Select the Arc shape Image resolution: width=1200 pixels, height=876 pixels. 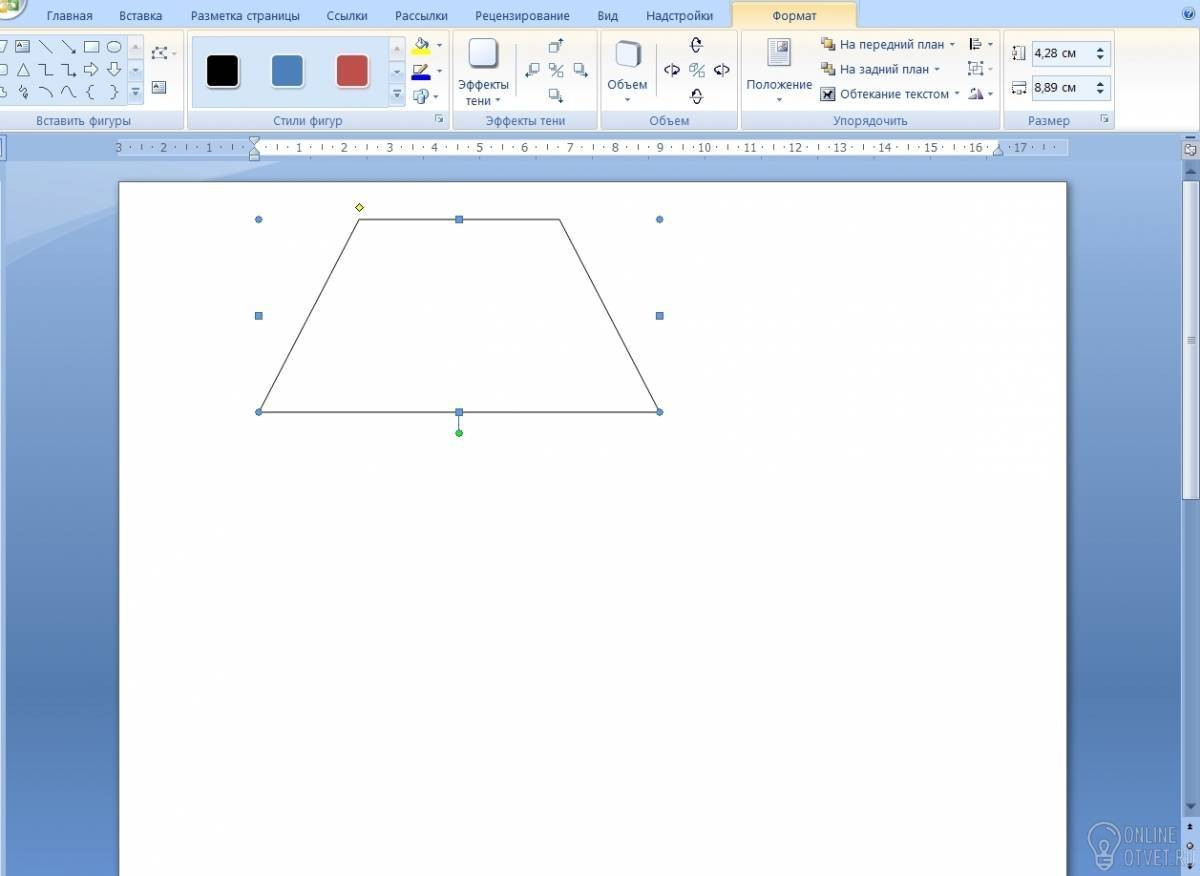[x=45, y=92]
